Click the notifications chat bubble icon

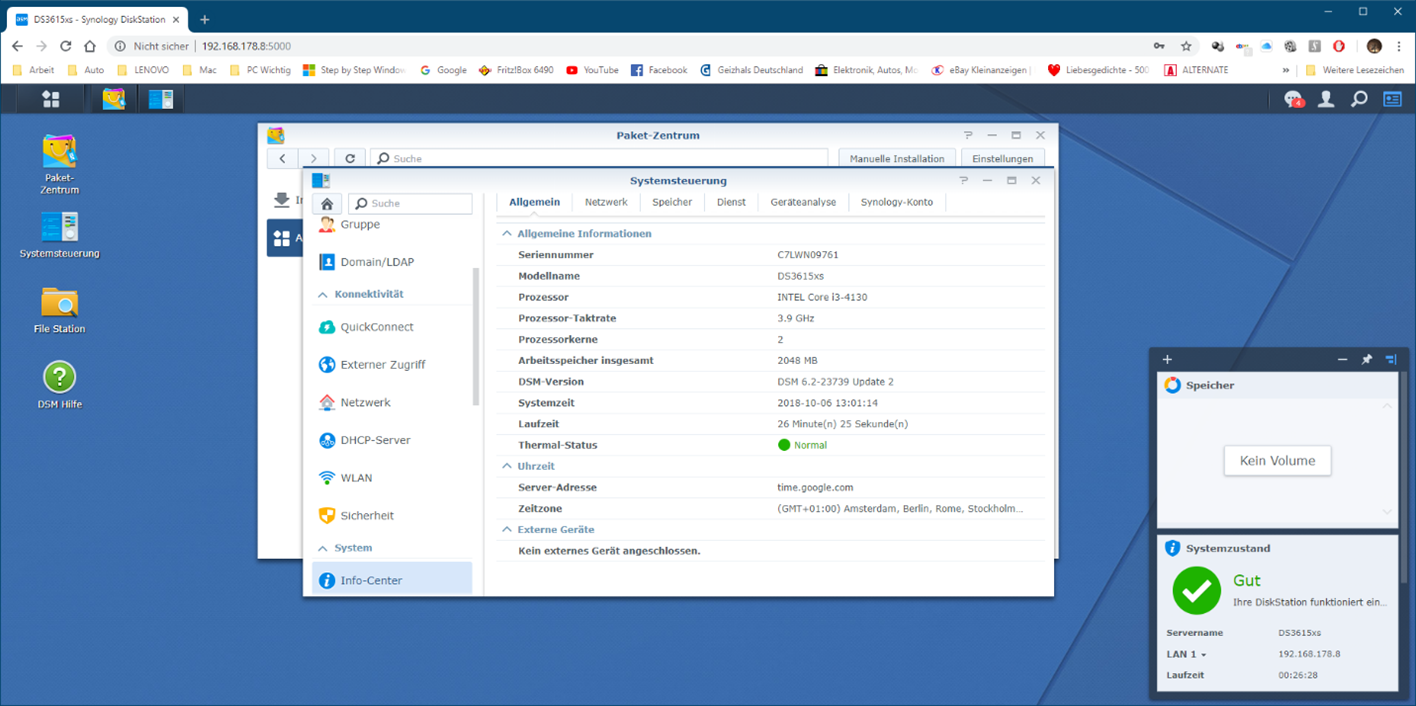coord(1293,99)
